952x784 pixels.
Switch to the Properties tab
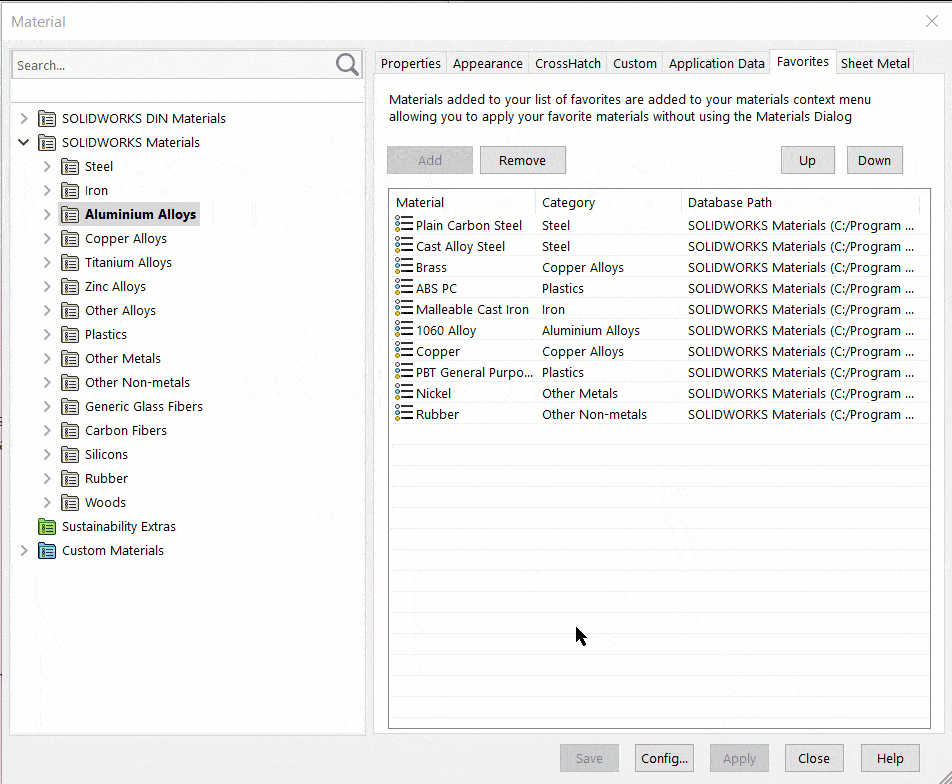point(410,63)
